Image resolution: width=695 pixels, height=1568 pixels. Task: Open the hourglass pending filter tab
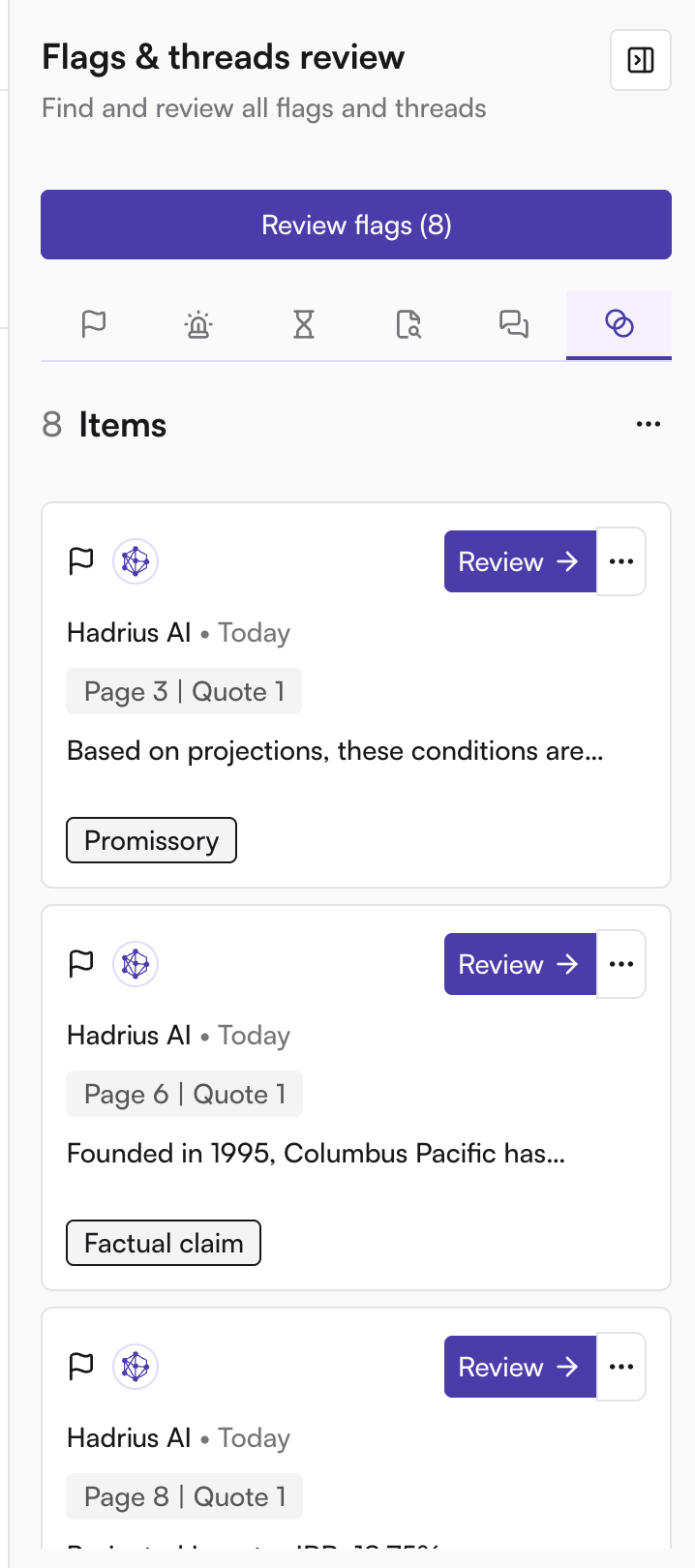(x=304, y=323)
